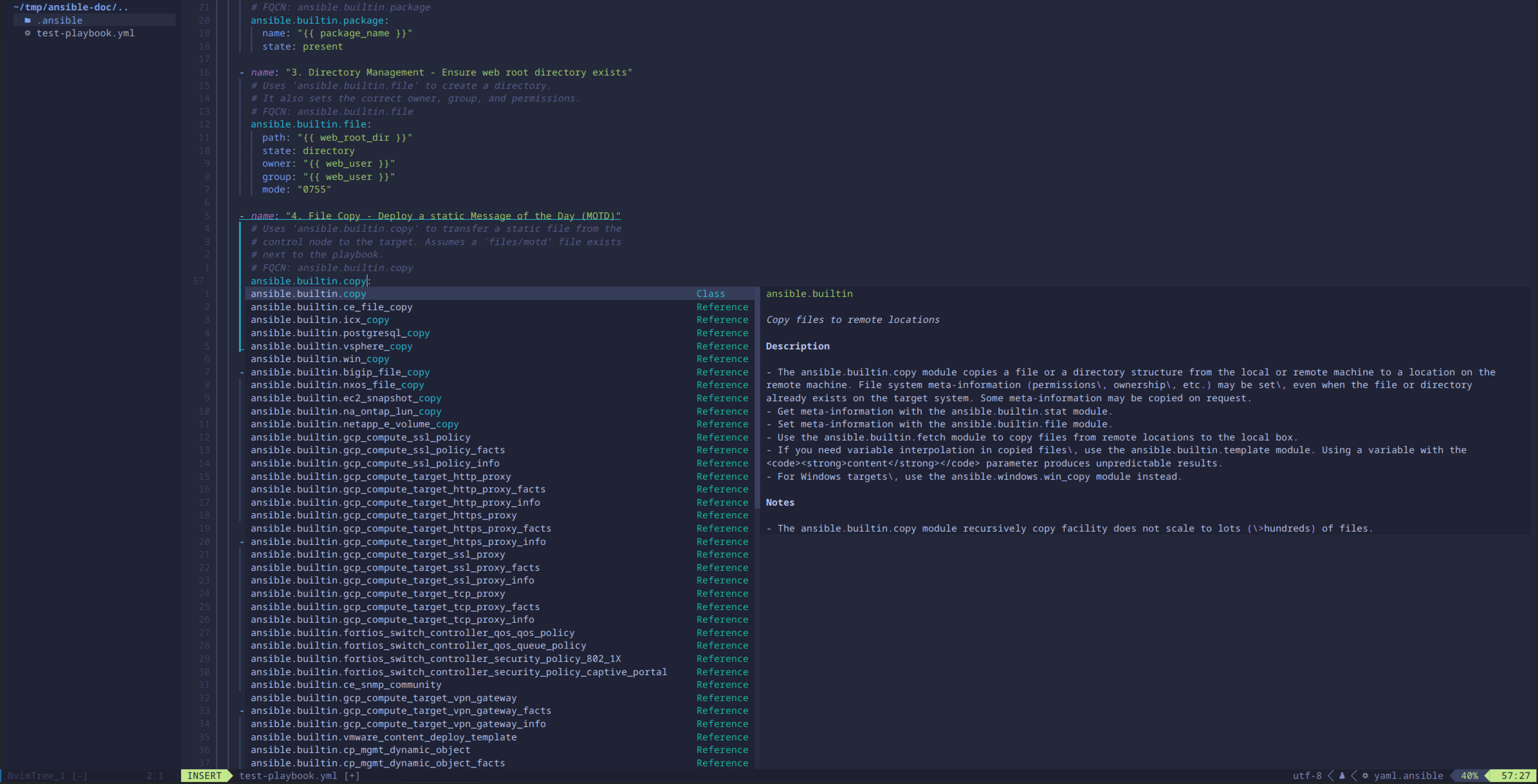Click the INSERT mode indicator

204,776
